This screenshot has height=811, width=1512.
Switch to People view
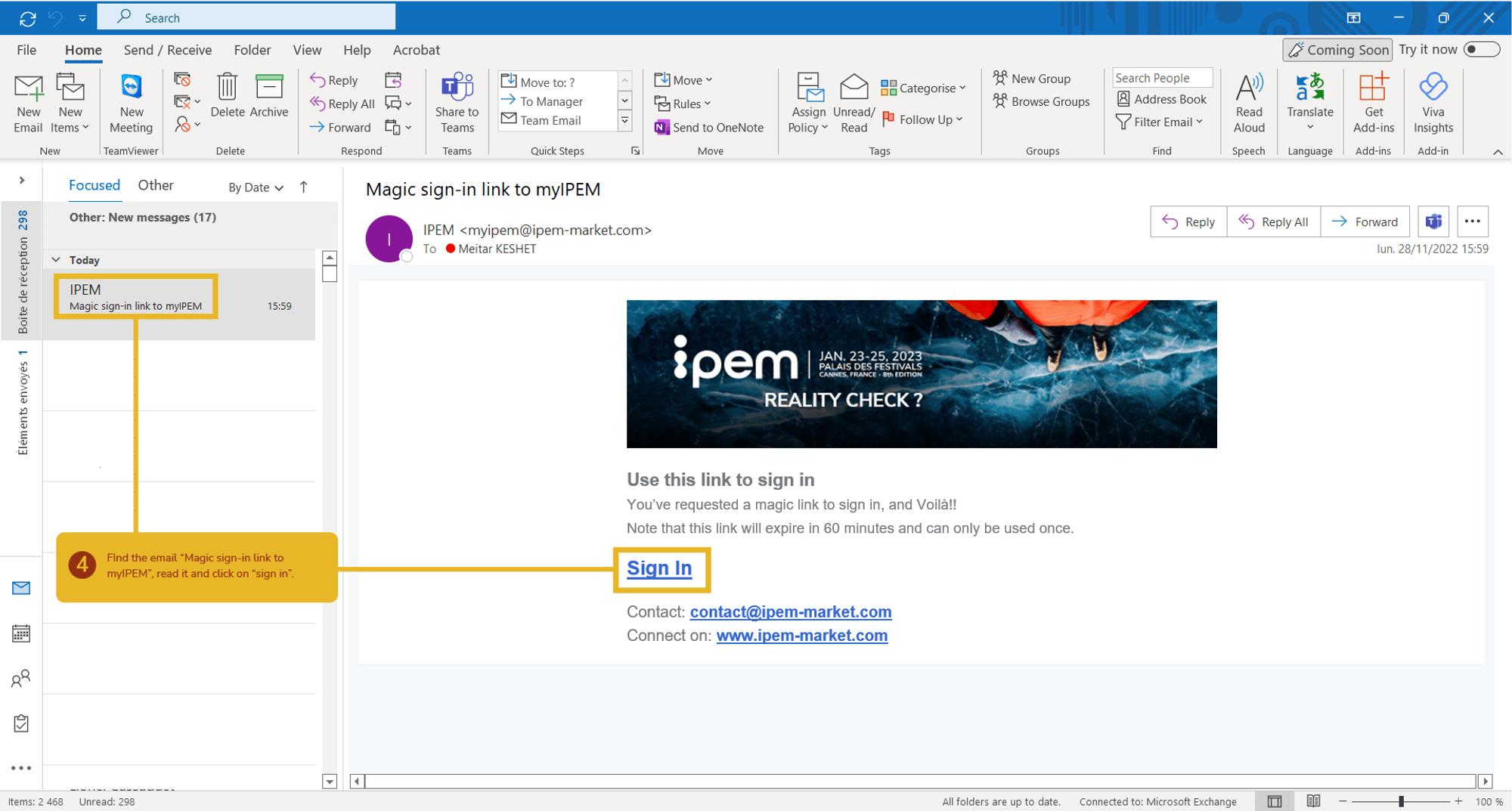click(x=21, y=678)
